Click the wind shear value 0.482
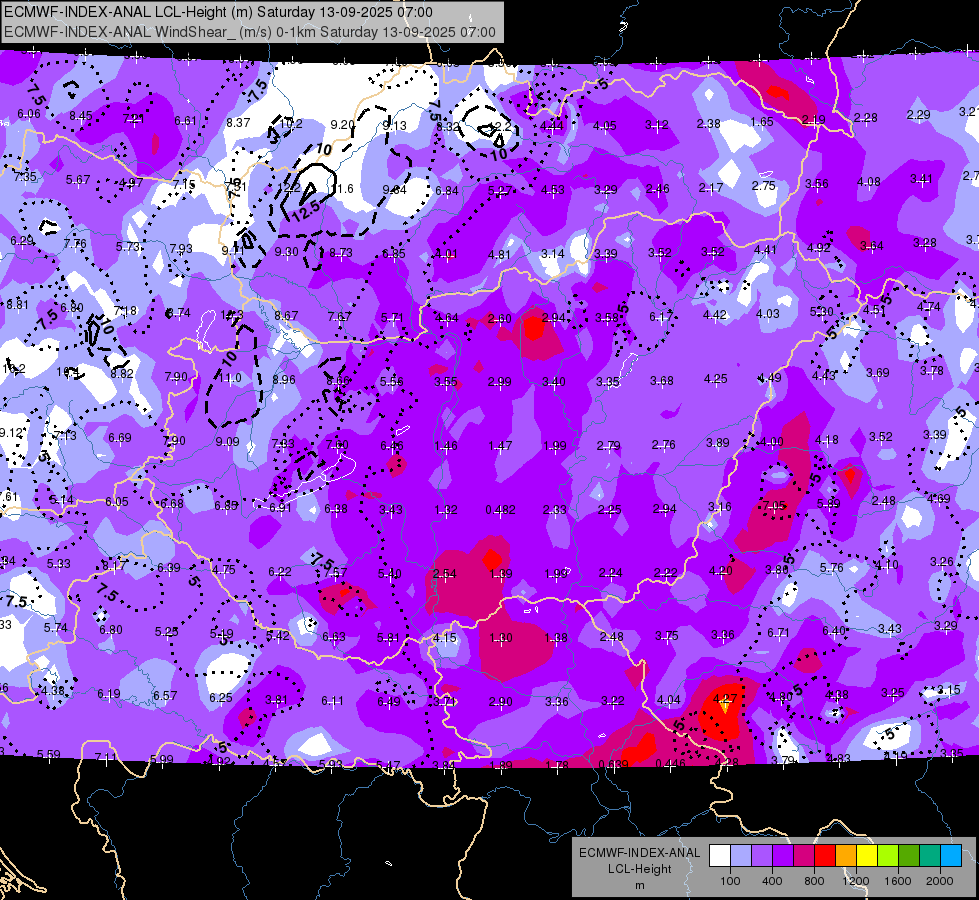This screenshot has width=979, height=900. point(501,510)
